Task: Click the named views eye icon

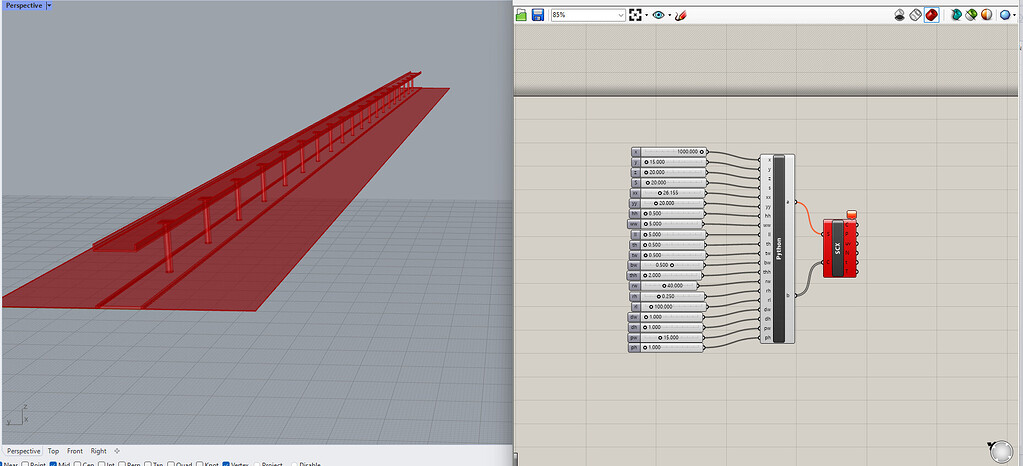Action: click(x=658, y=15)
